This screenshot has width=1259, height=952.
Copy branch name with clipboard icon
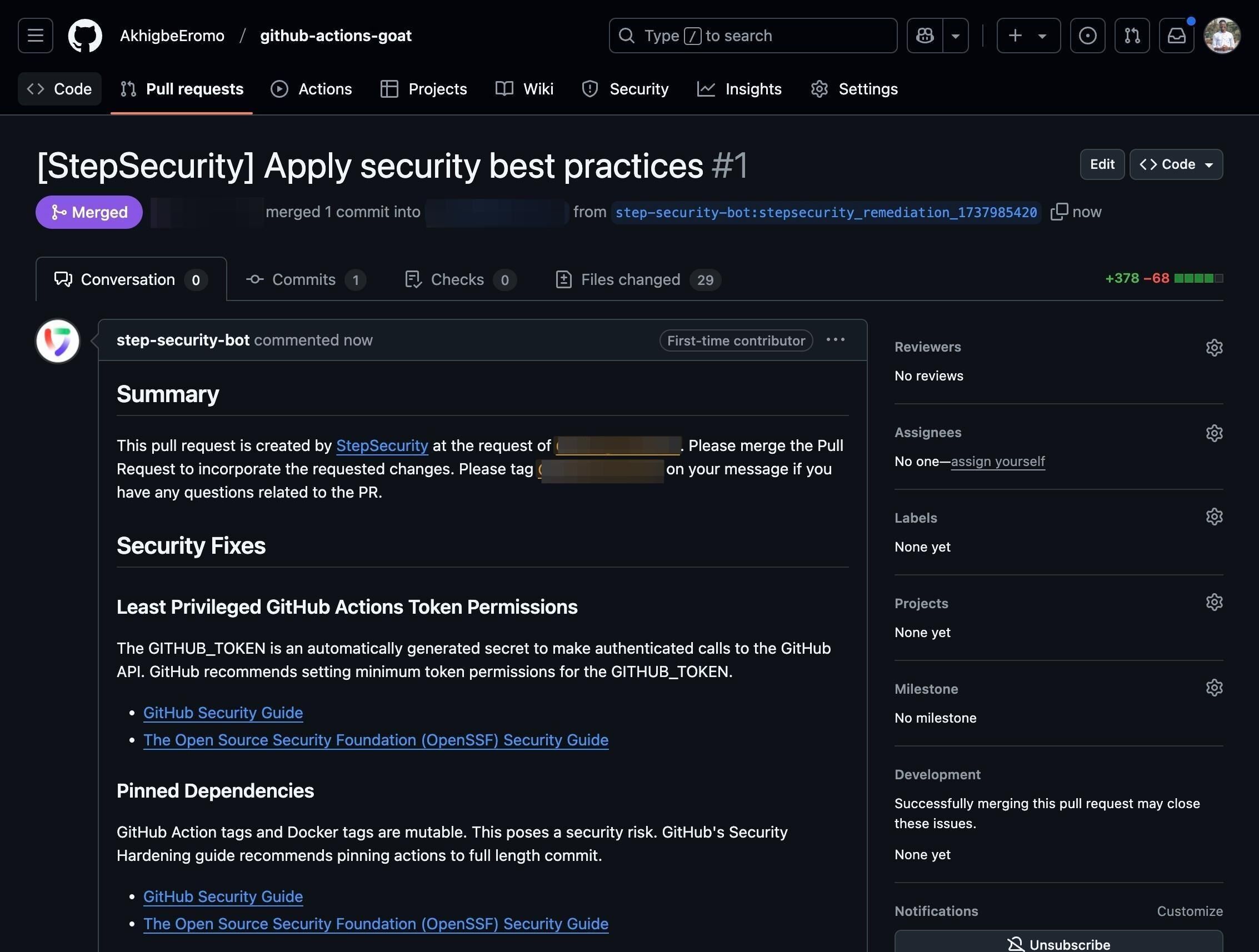[x=1058, y=212]
